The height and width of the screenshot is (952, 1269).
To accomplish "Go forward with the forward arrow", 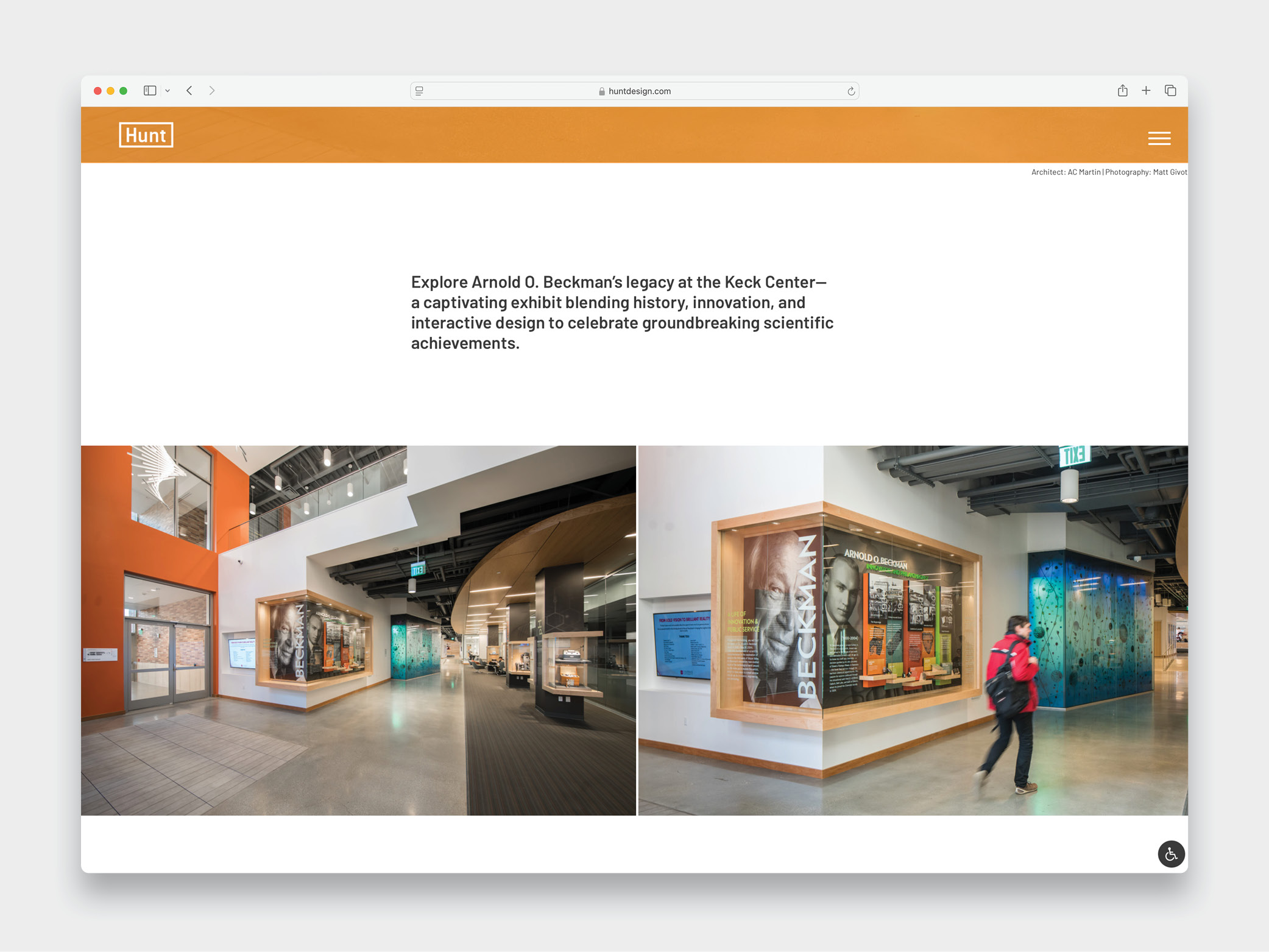I will click(212, 91).
